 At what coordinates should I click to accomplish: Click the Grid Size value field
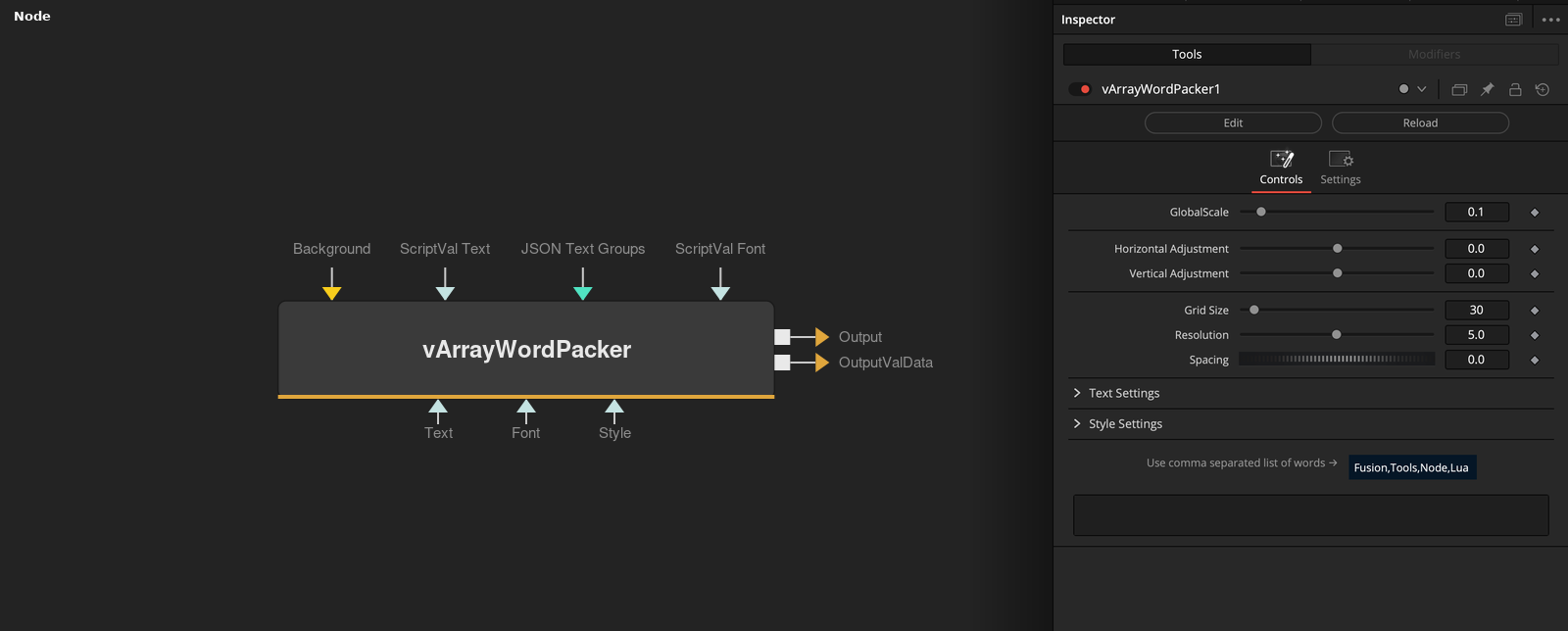click(x=1477, y=310)
